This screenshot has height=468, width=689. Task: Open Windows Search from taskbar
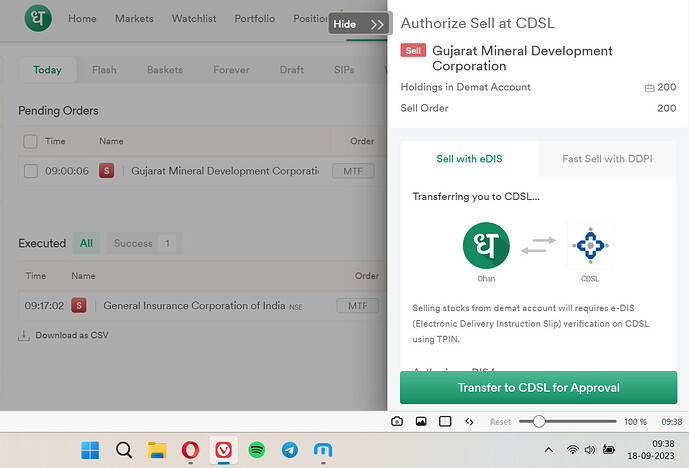(124, 450)
